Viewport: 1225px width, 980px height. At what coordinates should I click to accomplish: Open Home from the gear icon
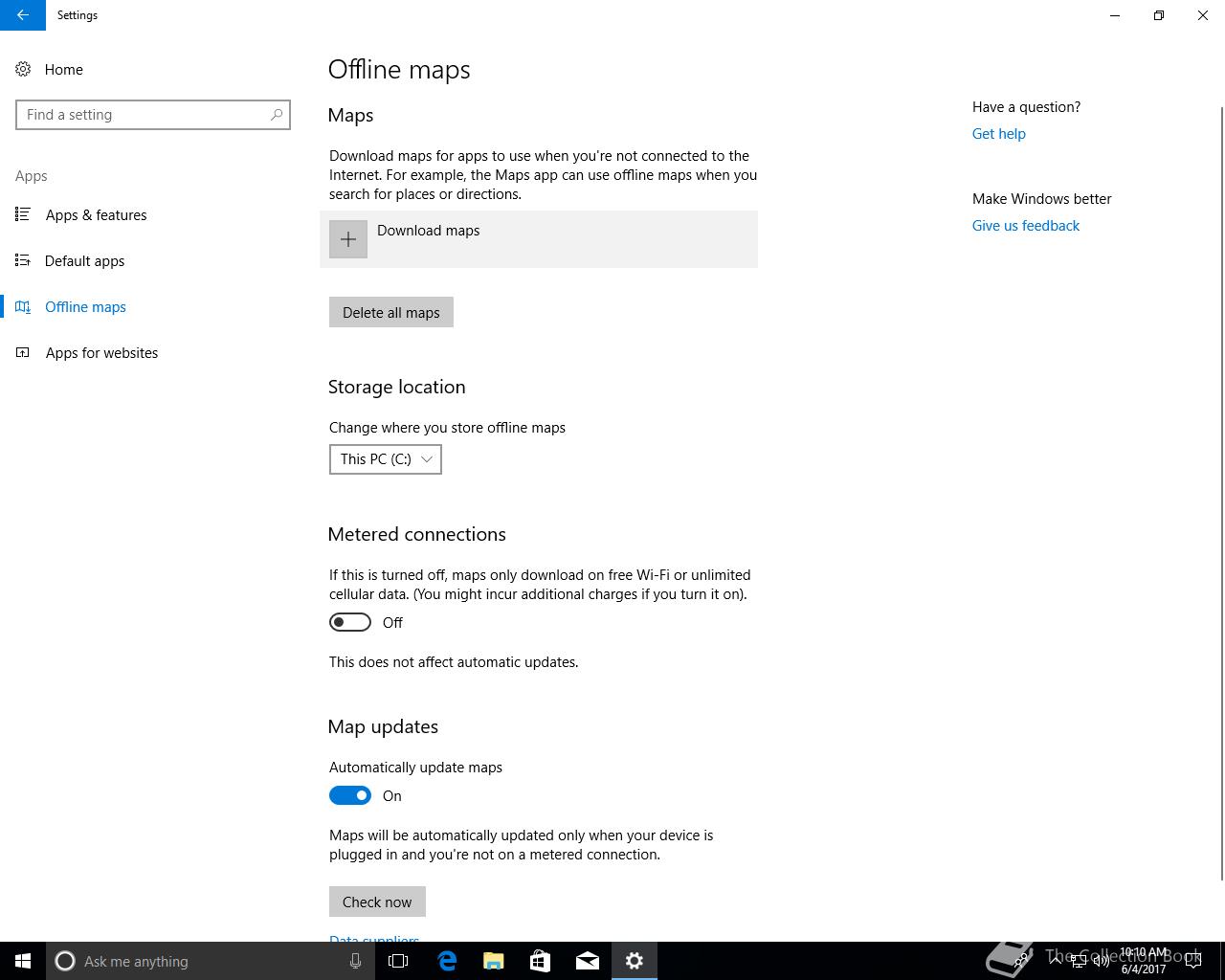[23, 69]
